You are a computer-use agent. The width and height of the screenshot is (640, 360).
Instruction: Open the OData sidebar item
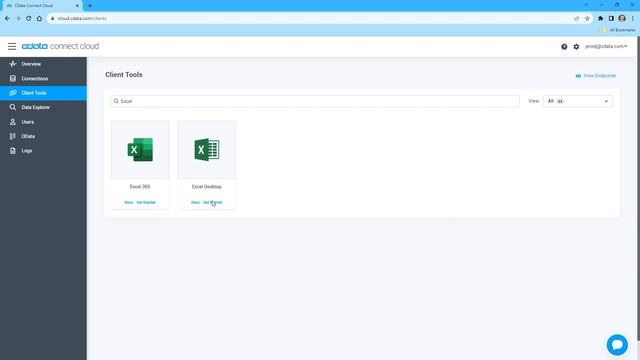(x=43, y=136)
